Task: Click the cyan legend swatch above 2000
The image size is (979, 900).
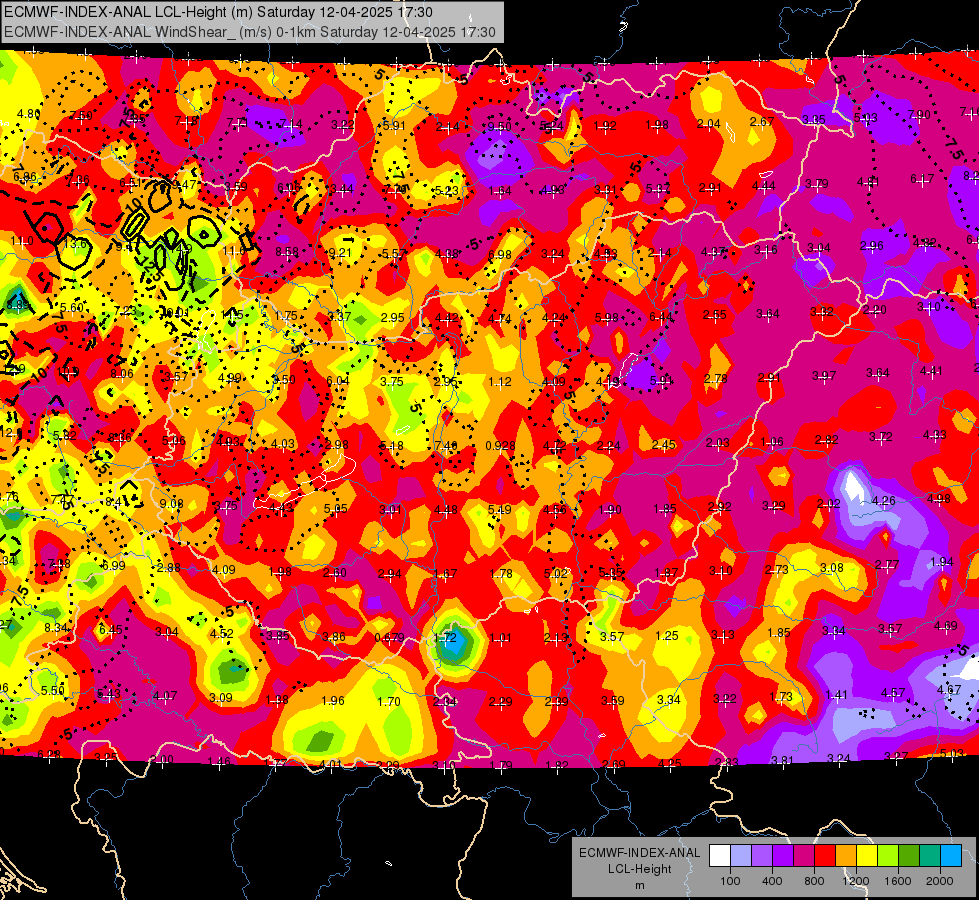Action: [951, 856]
